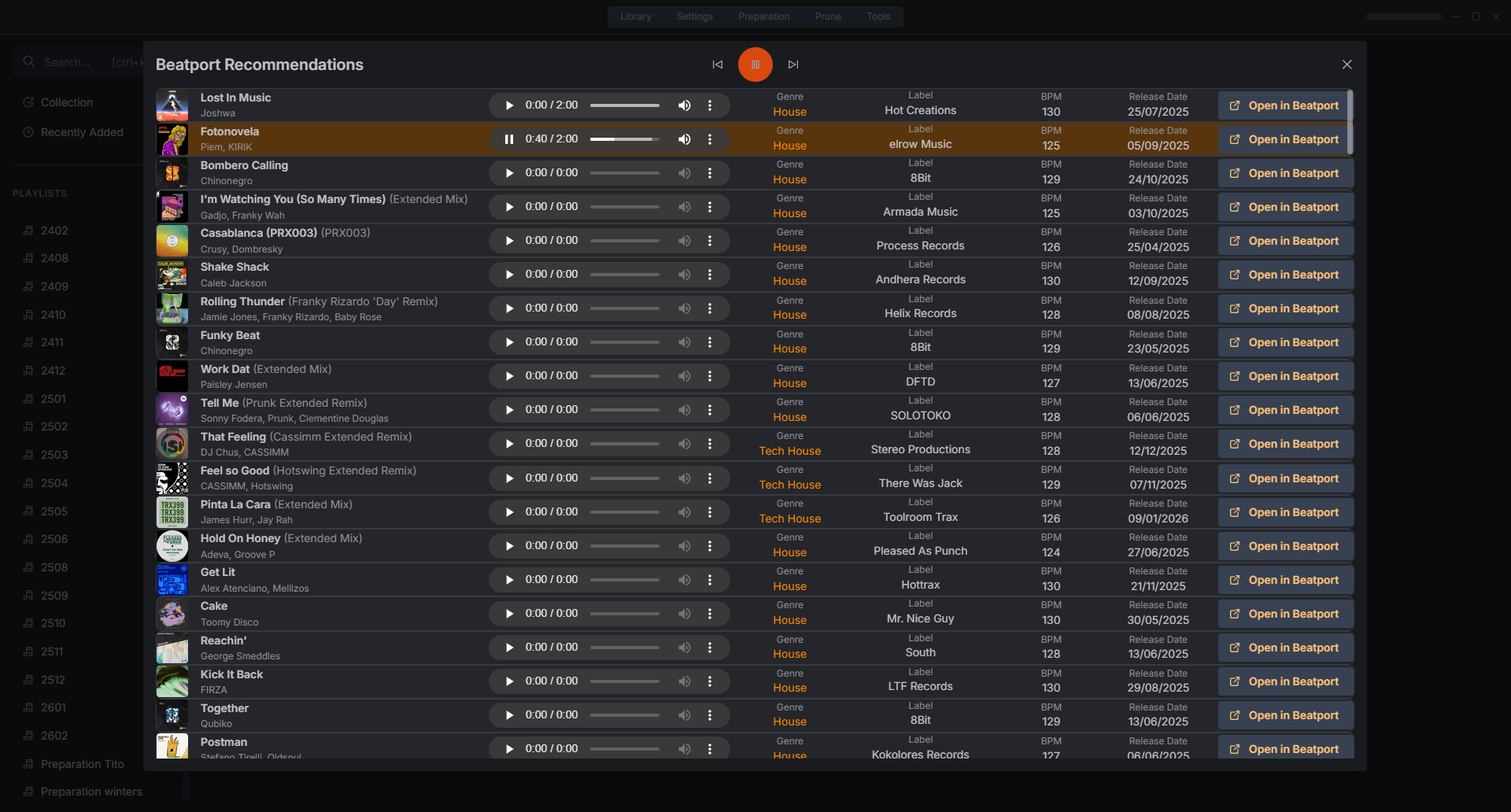The width and height of the screenshot is (1511, 812).
Task: Play the Lost In Music preview
Action: (509, 105)
